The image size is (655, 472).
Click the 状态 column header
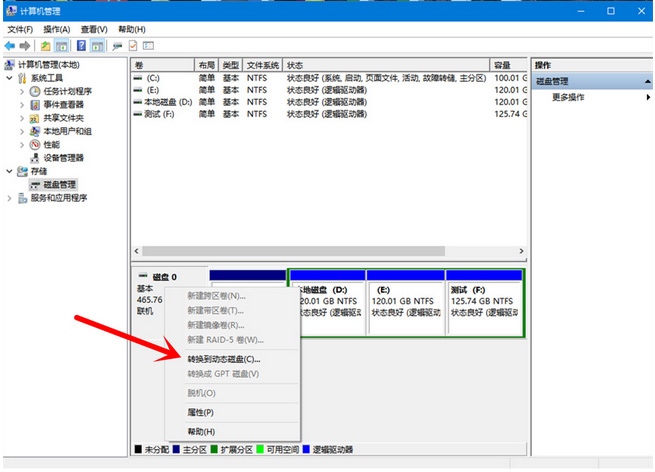tap(296, 65)
